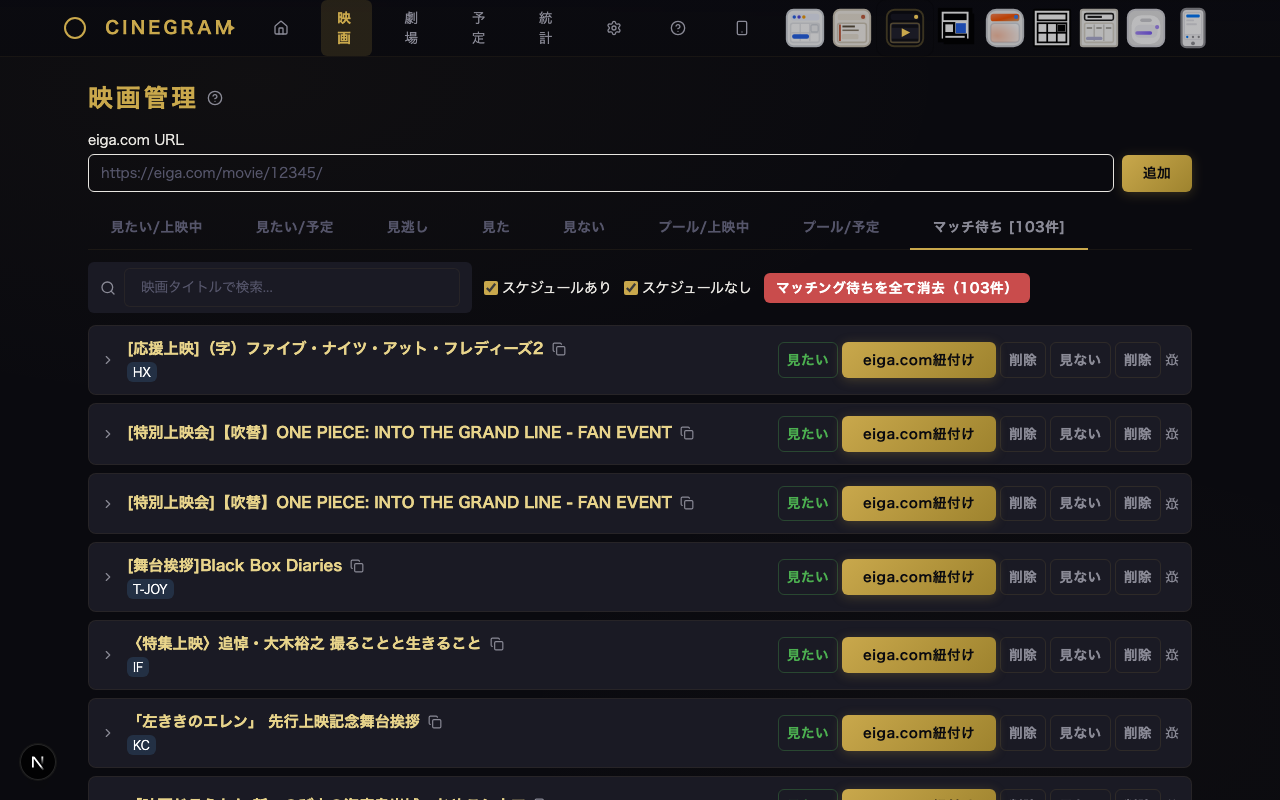The image size is (1280, 800).
Task: Click bug icon on 左ききのエレン row
Action: pos(1172,733)
